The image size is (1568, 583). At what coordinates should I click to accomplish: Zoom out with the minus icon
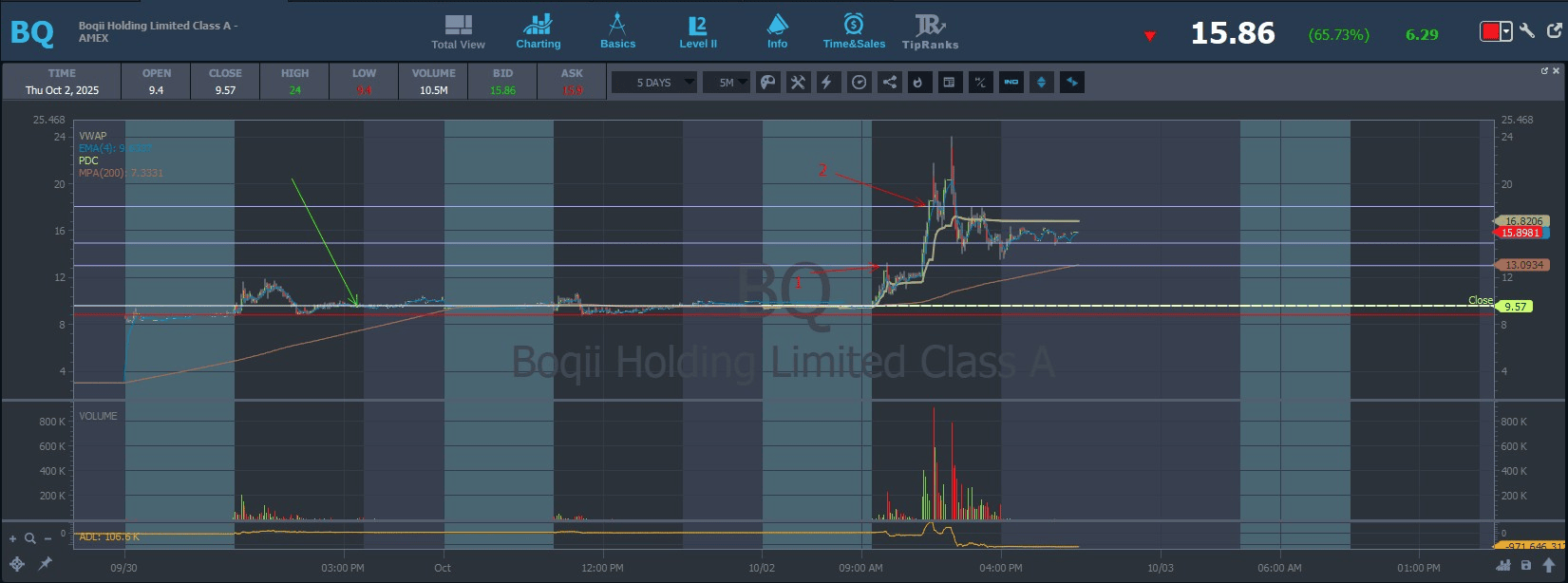pos(48,538)
